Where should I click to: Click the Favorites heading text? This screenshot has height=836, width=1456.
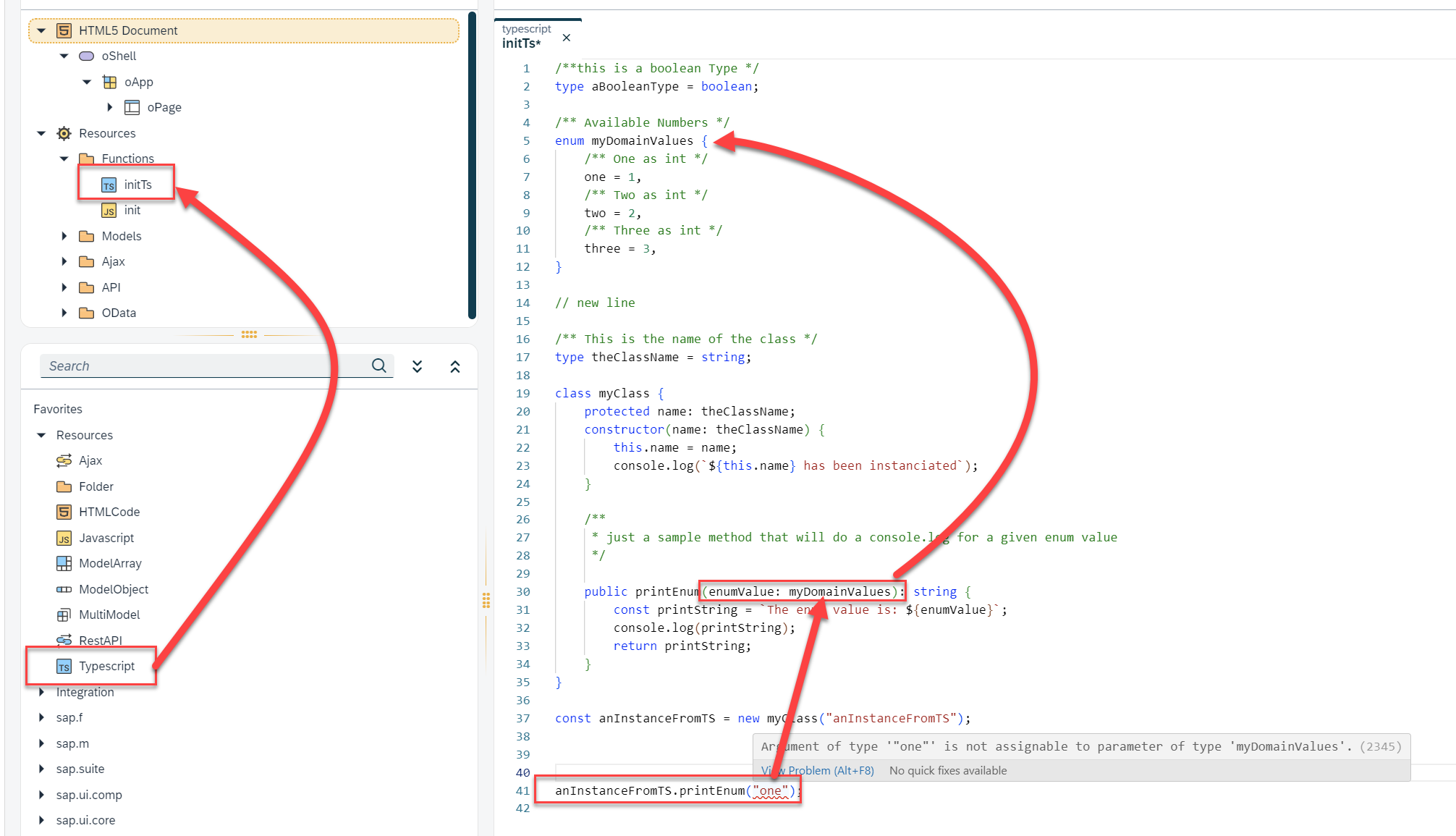tap(58, 409)
